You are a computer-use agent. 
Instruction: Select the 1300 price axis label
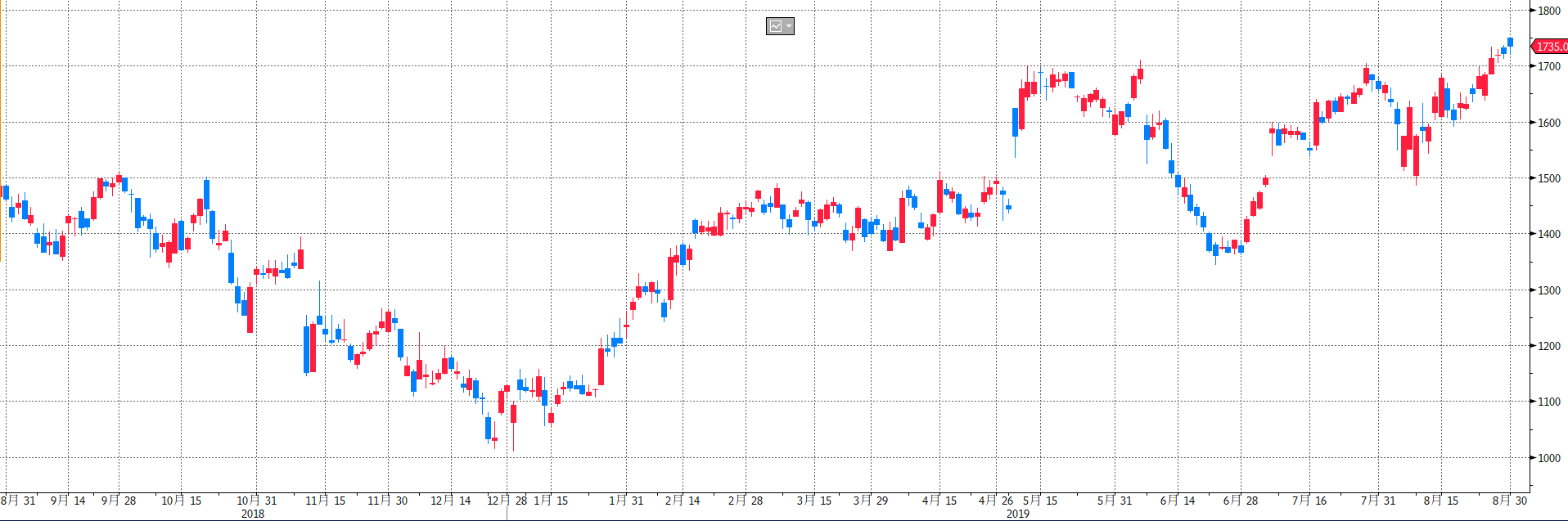click(1548, 290)
